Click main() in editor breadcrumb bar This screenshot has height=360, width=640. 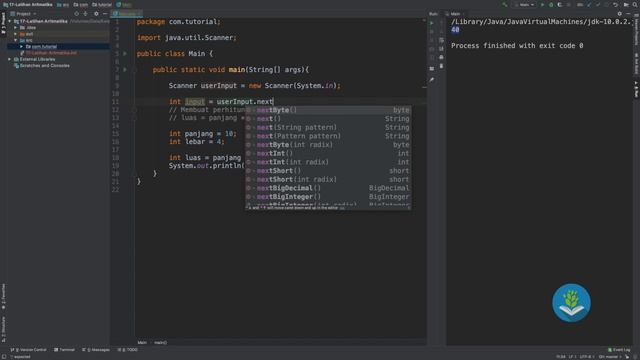click(160, 342)
